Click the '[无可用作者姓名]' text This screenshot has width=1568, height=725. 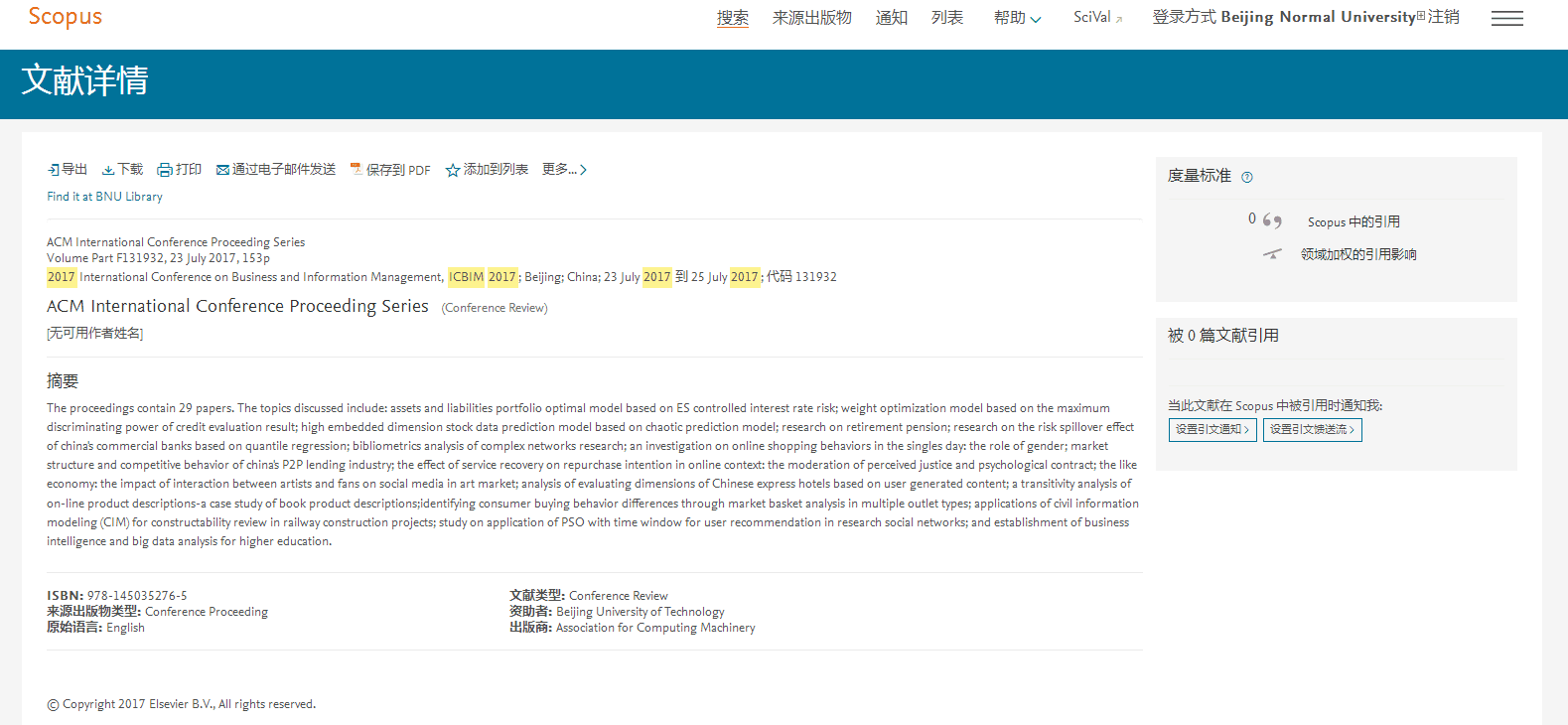coord(94,334)
